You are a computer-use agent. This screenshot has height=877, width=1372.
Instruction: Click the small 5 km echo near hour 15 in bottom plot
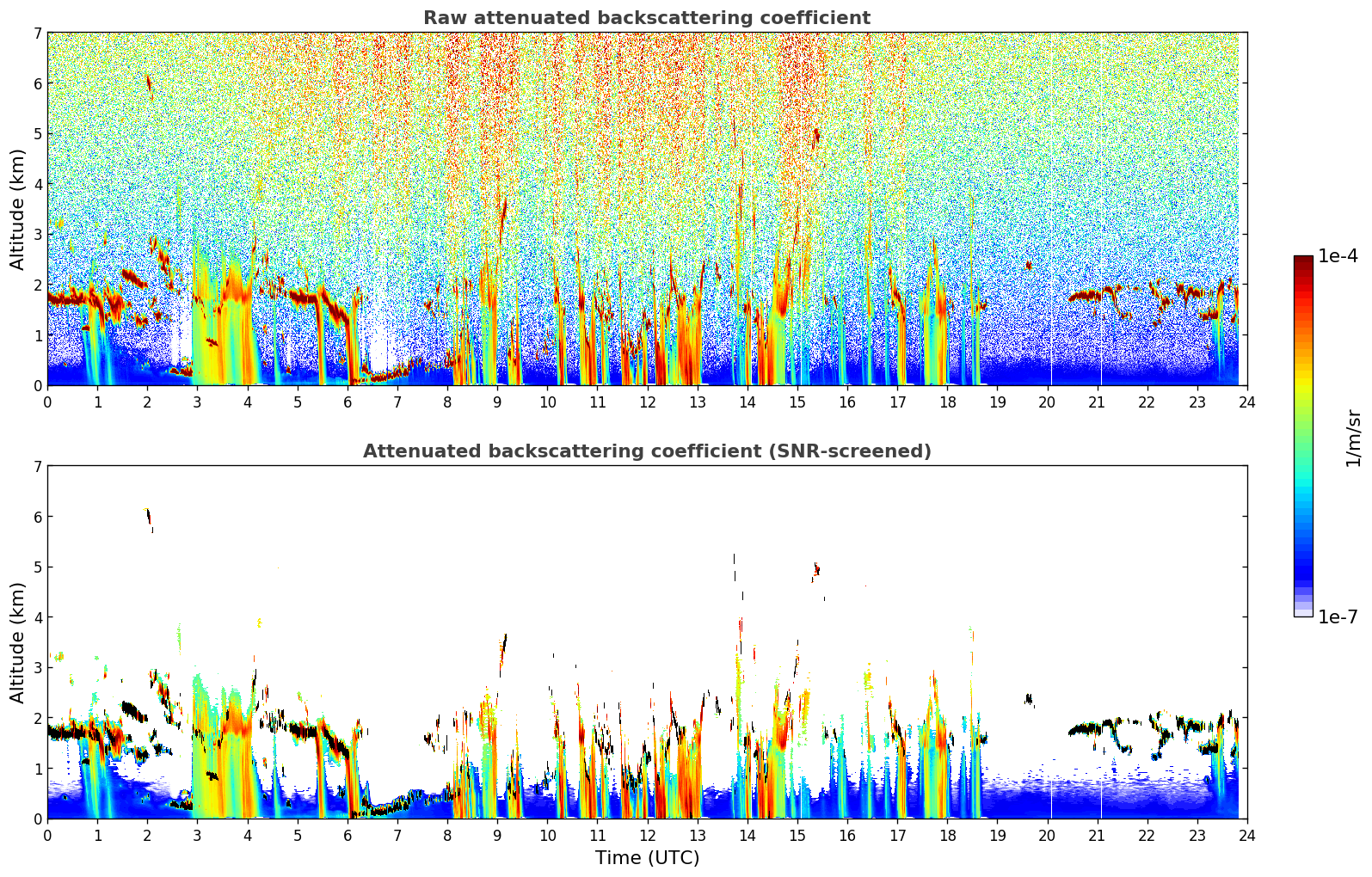(x=815, y=569)
